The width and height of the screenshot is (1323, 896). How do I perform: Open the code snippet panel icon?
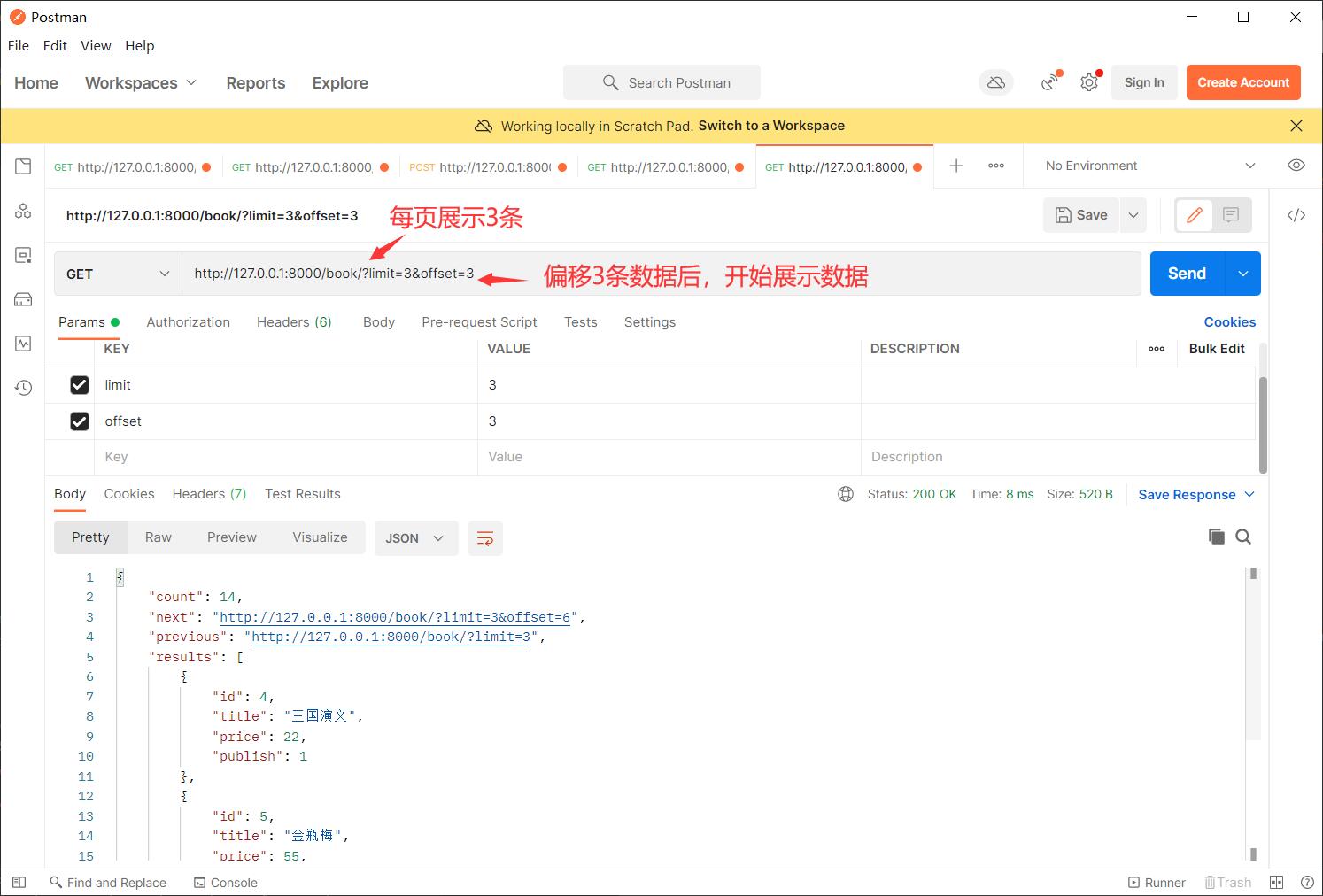click(x=1296, y=215)
